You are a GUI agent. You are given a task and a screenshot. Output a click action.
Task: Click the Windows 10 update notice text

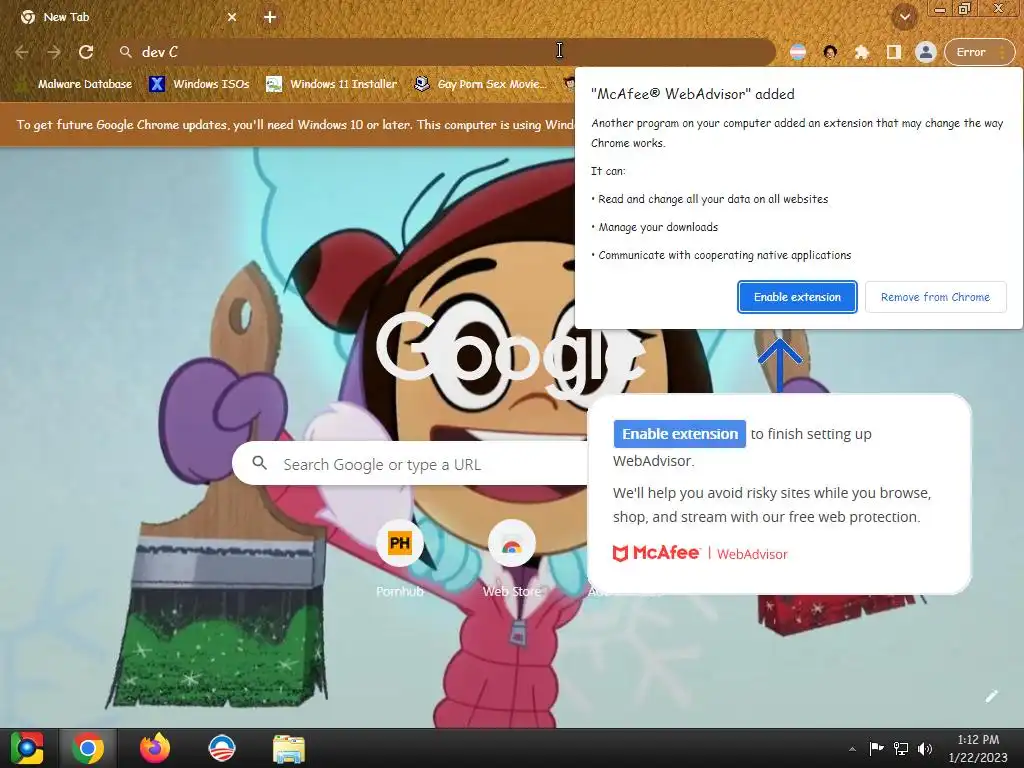tap(295, 125)
